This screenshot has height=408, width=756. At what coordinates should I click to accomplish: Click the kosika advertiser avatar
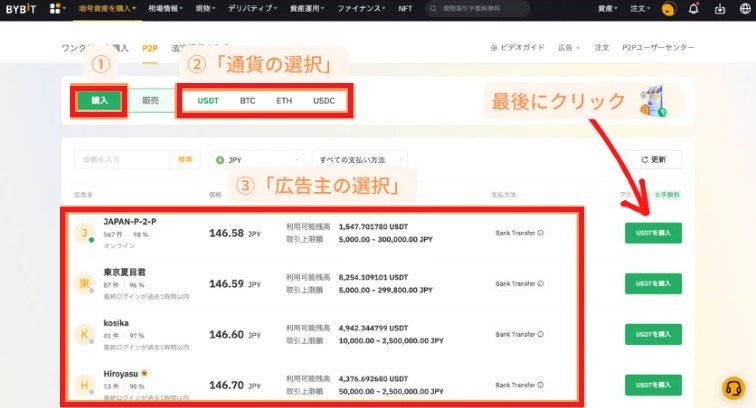click(x=84, y=334)
